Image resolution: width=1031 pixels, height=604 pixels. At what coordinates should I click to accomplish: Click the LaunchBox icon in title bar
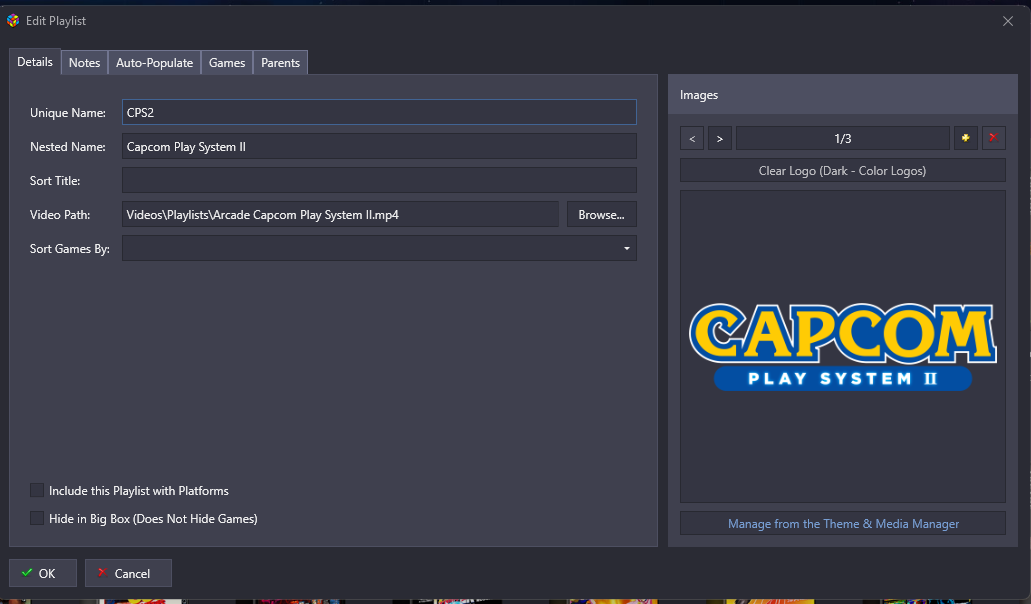tap(13, 21)
